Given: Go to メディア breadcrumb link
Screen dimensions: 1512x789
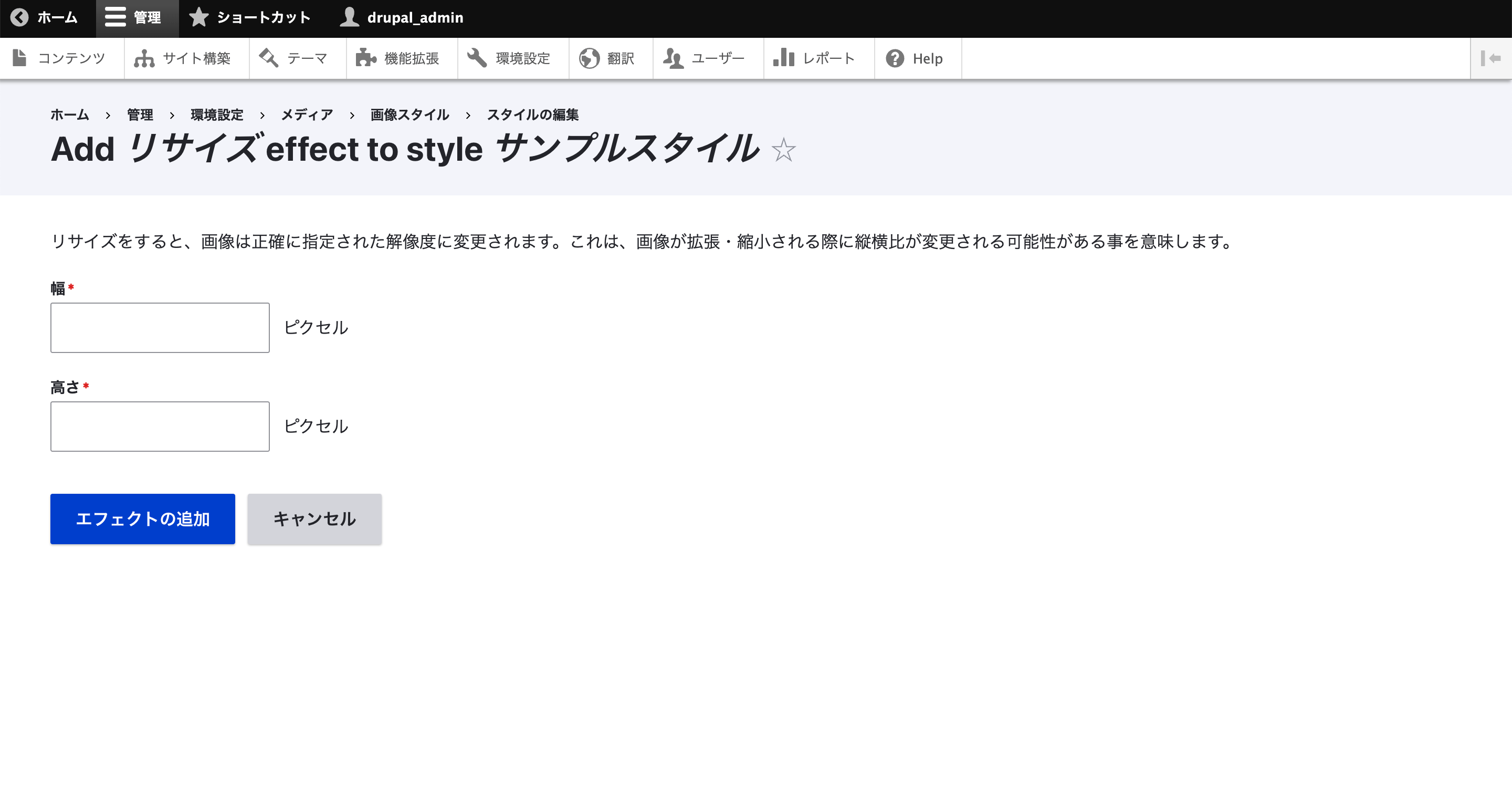Looking at the screenshot, I should click(307, 115).
